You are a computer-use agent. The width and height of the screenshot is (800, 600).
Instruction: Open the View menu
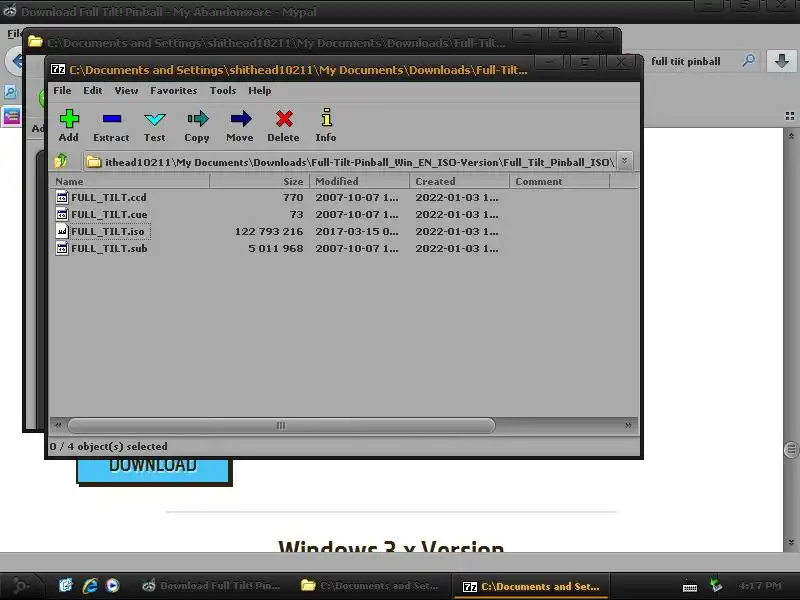click(126, 90)
